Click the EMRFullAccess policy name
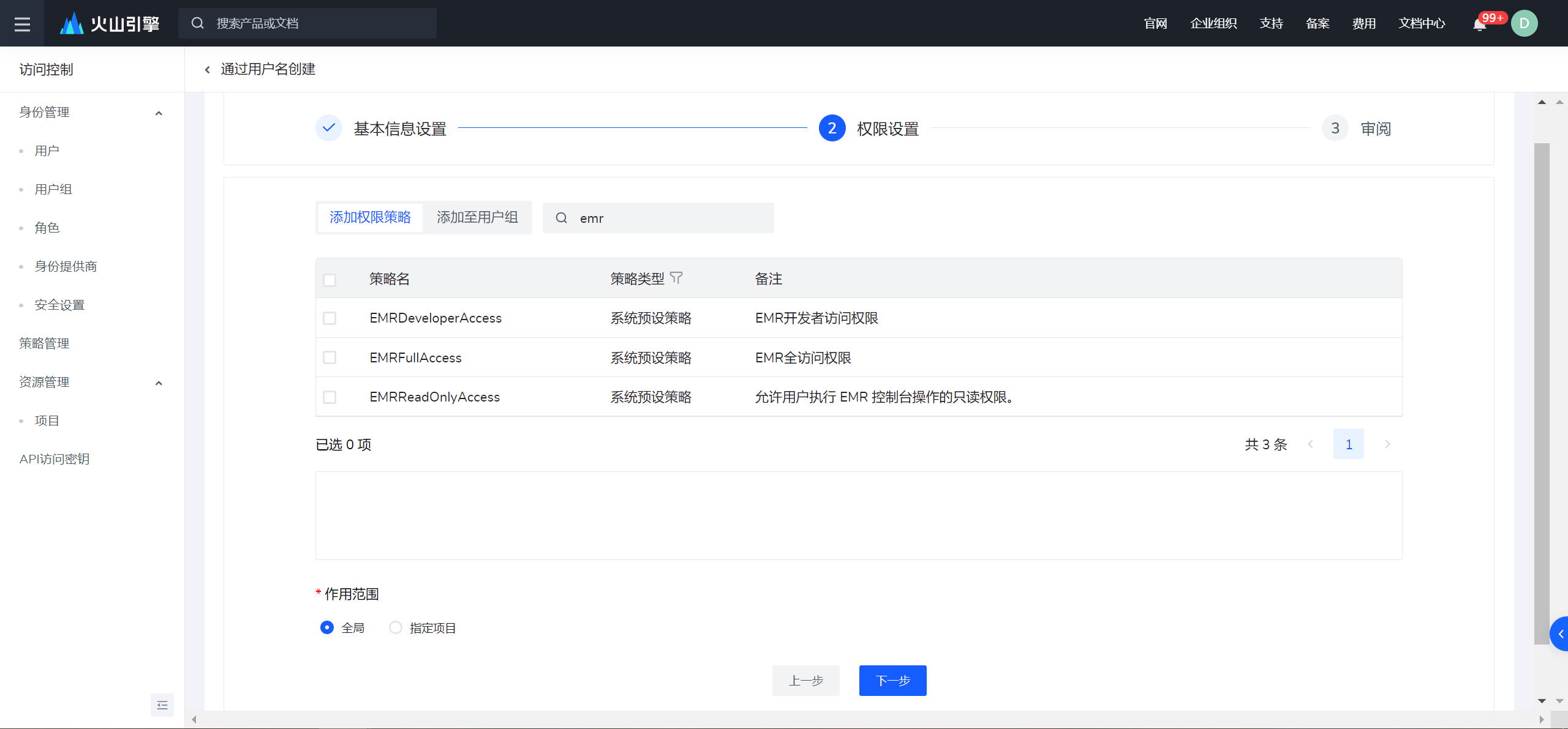 point(415,357)
